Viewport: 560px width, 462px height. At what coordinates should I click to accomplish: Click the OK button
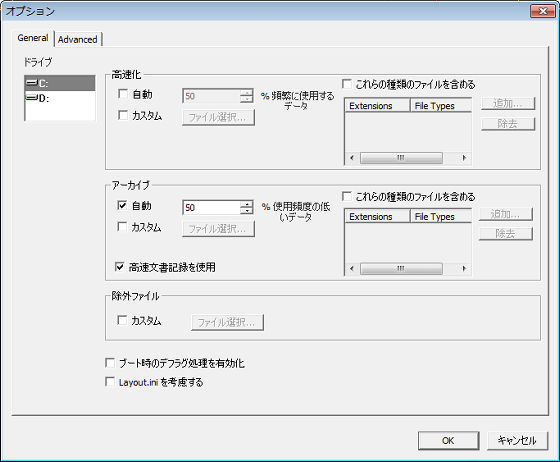(x=448, y=441)
